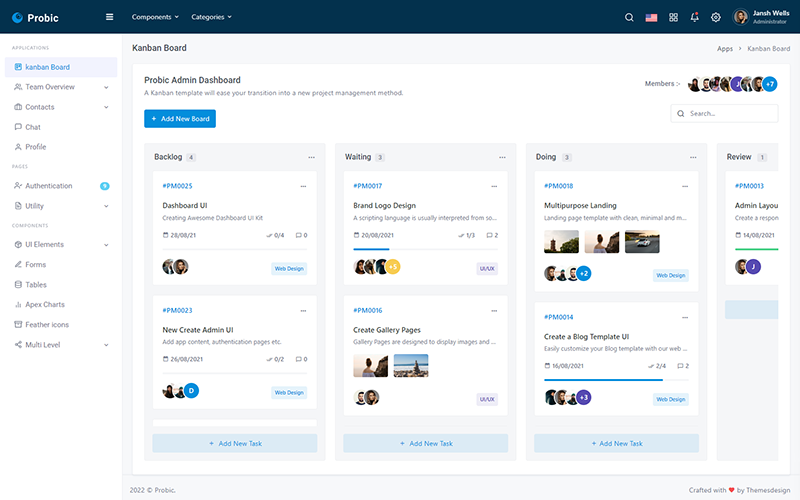800x500 pixels.
Task: Click the UI/UX tag on Brand Logo Design
Action: point(487,268)
